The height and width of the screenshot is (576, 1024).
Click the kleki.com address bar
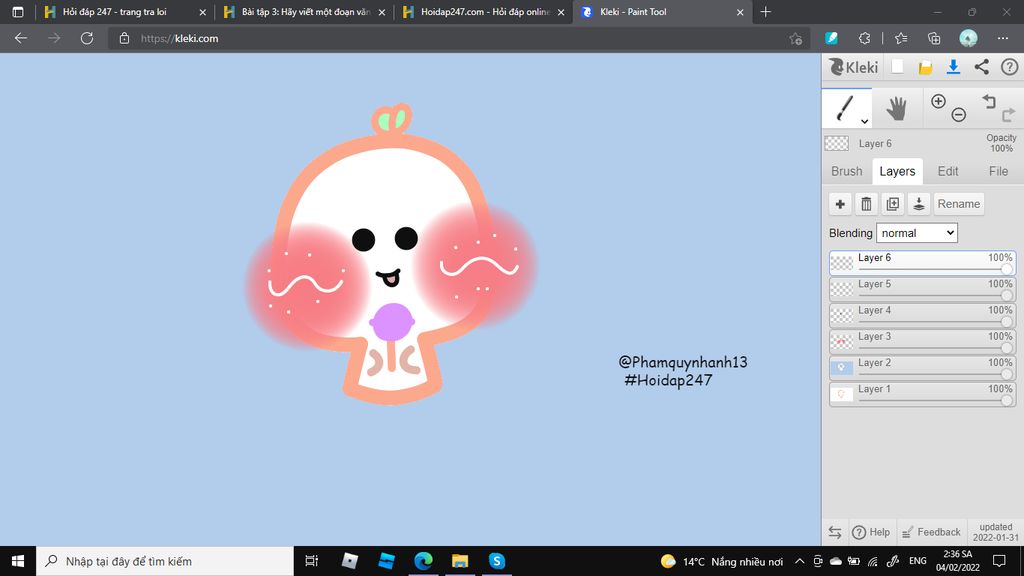click(457, 39)
